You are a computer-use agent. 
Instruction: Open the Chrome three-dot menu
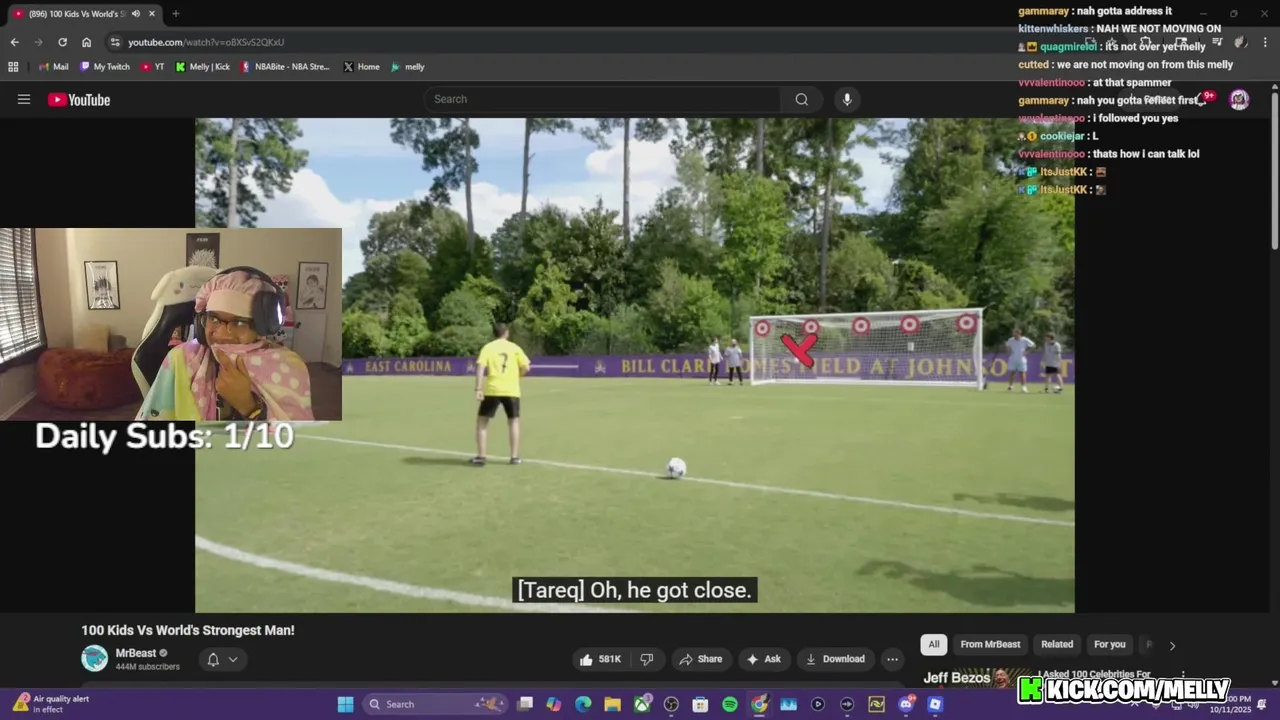pyautogui.click(x=1263, y=42)
